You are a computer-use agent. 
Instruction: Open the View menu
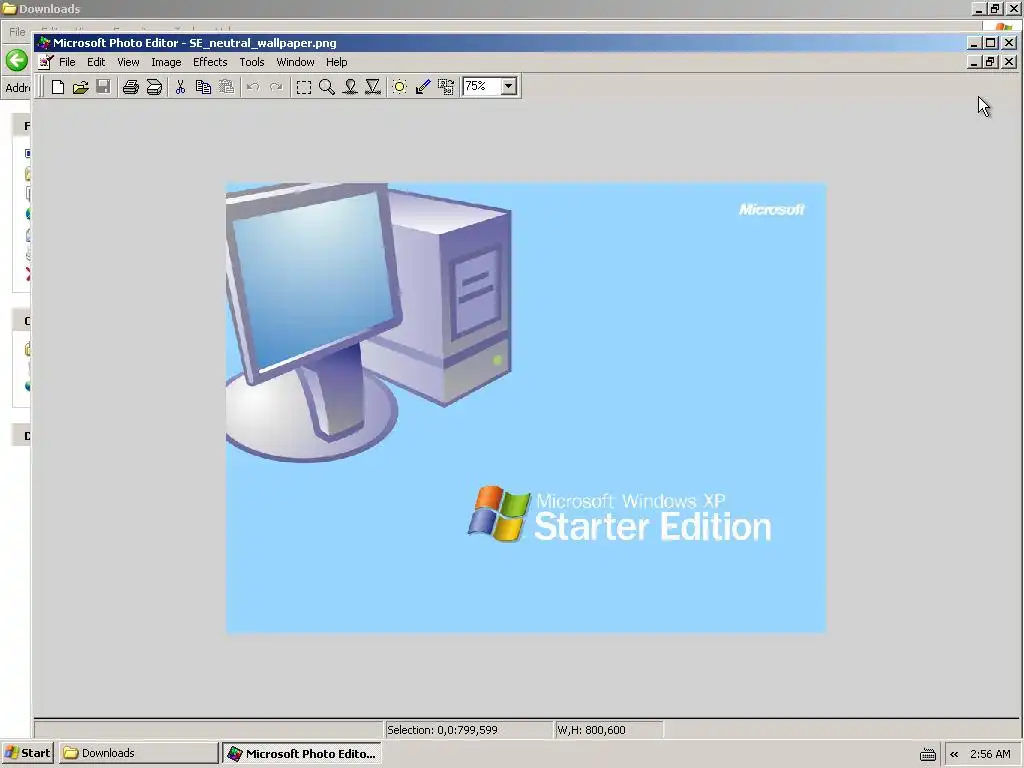(x=128, y=62)
